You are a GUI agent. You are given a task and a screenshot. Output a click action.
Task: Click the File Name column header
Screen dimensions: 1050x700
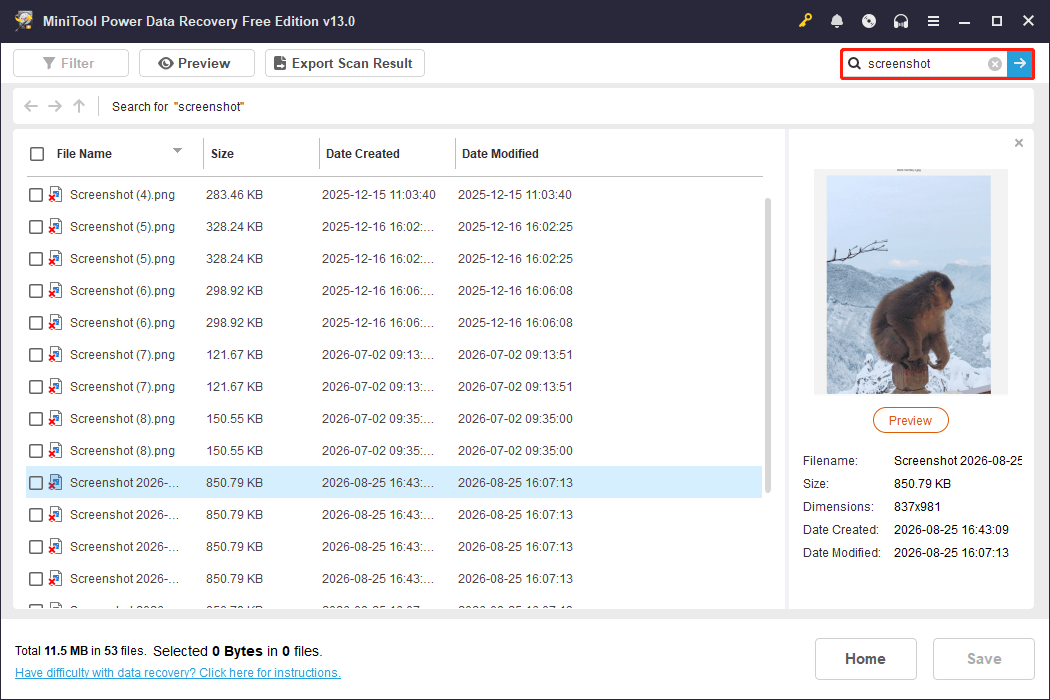pos(84,154)
